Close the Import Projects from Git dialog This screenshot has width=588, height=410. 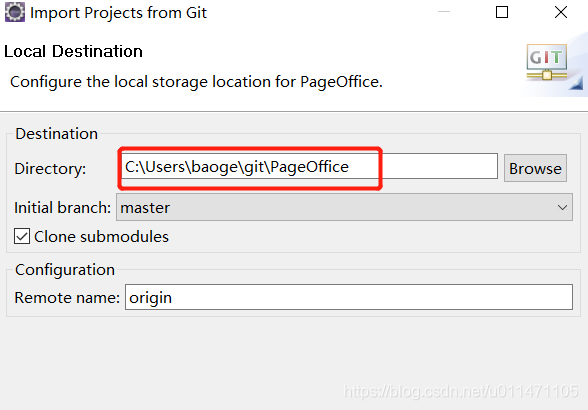(561, 12)
